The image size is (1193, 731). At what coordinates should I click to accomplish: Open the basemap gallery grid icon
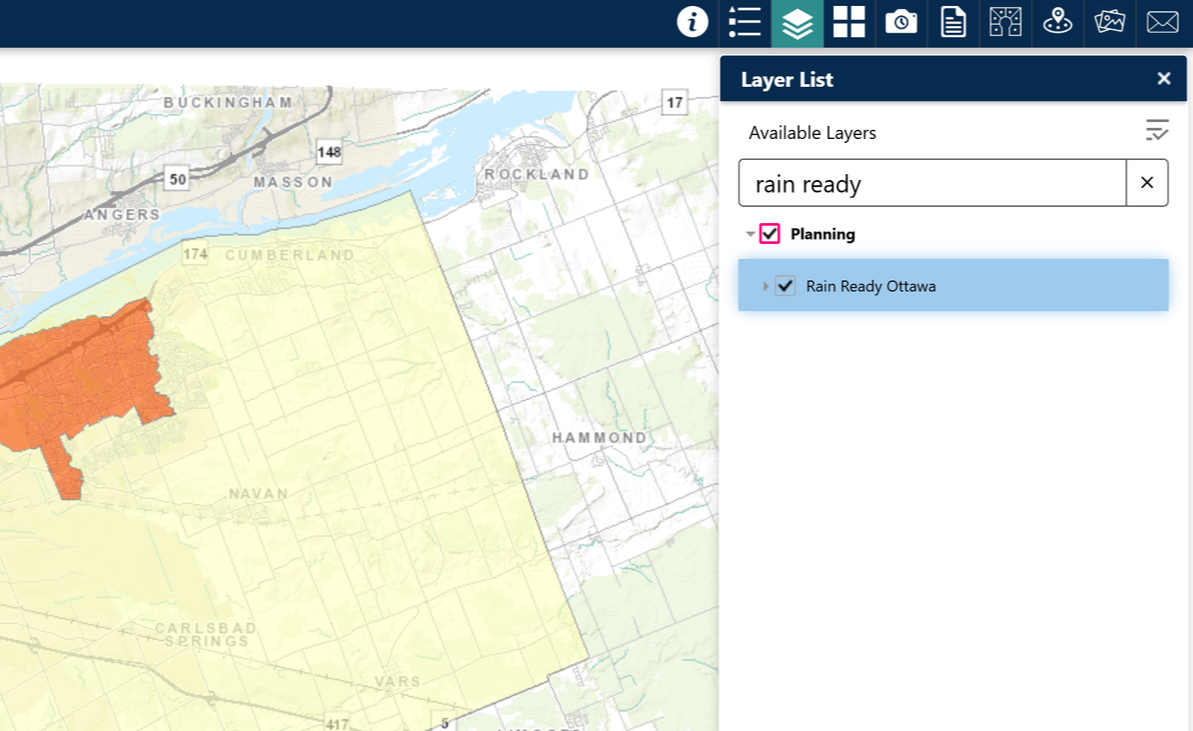[849, 22]
